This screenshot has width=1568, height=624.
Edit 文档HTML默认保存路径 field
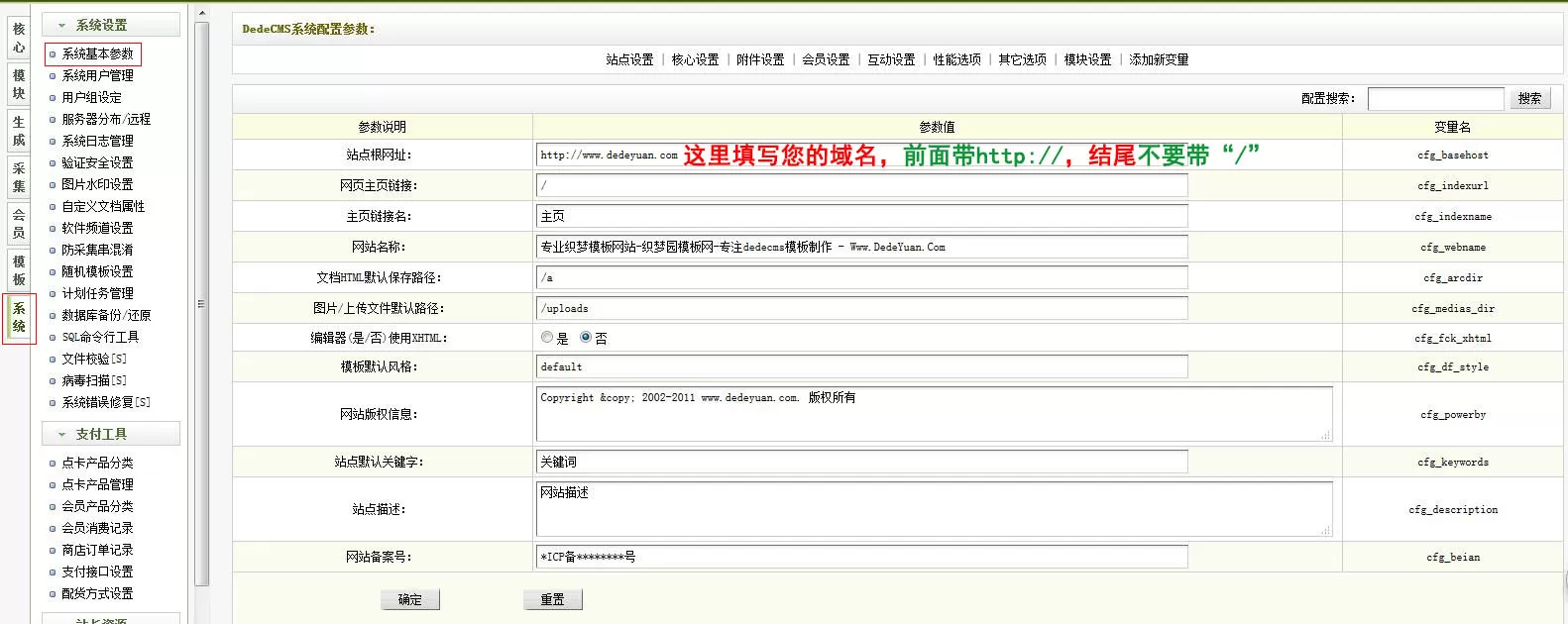[x=861, y=277]
